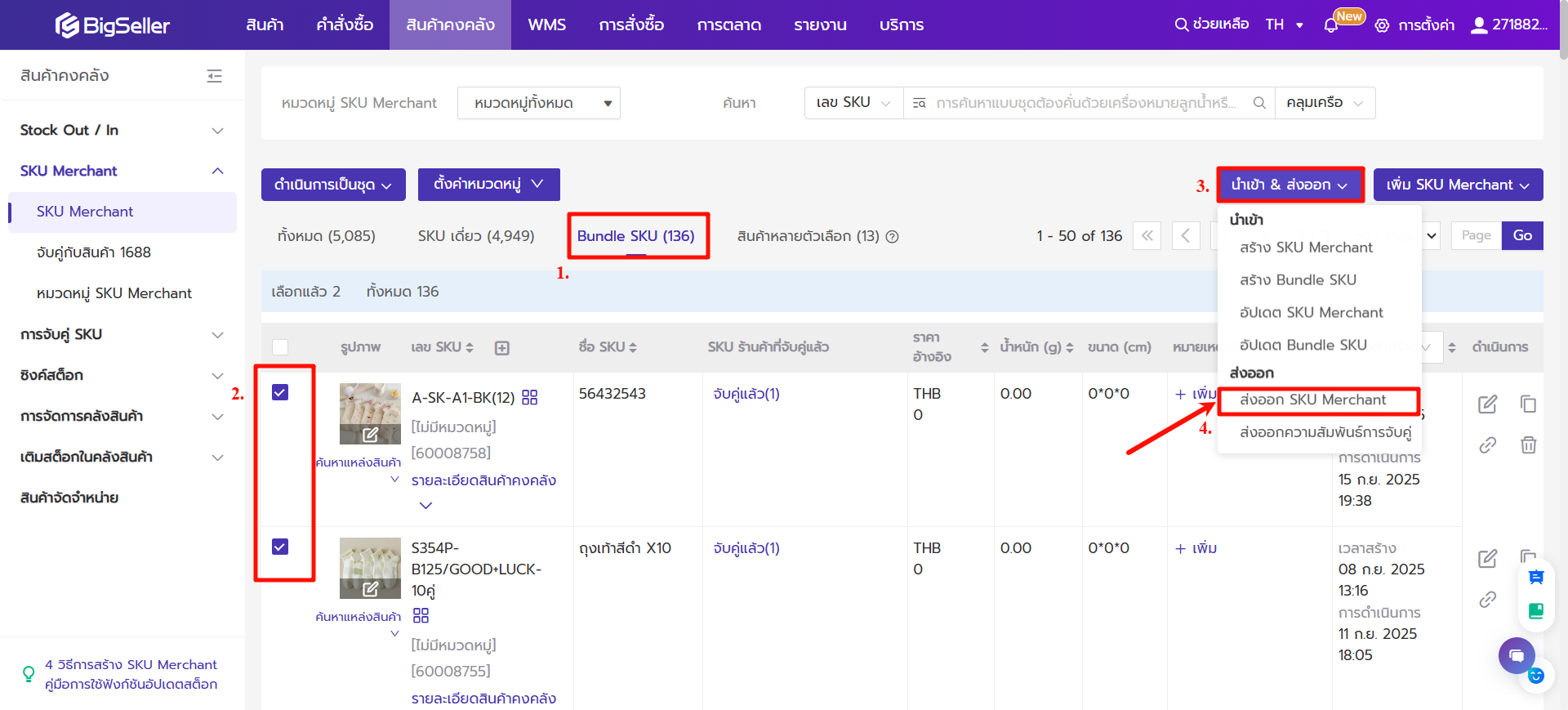Open จับคู่แล้ว(1) link for A-SK-A1-BK(12)
Viewport: 1568px width, 710px height.
coord(746,394)
